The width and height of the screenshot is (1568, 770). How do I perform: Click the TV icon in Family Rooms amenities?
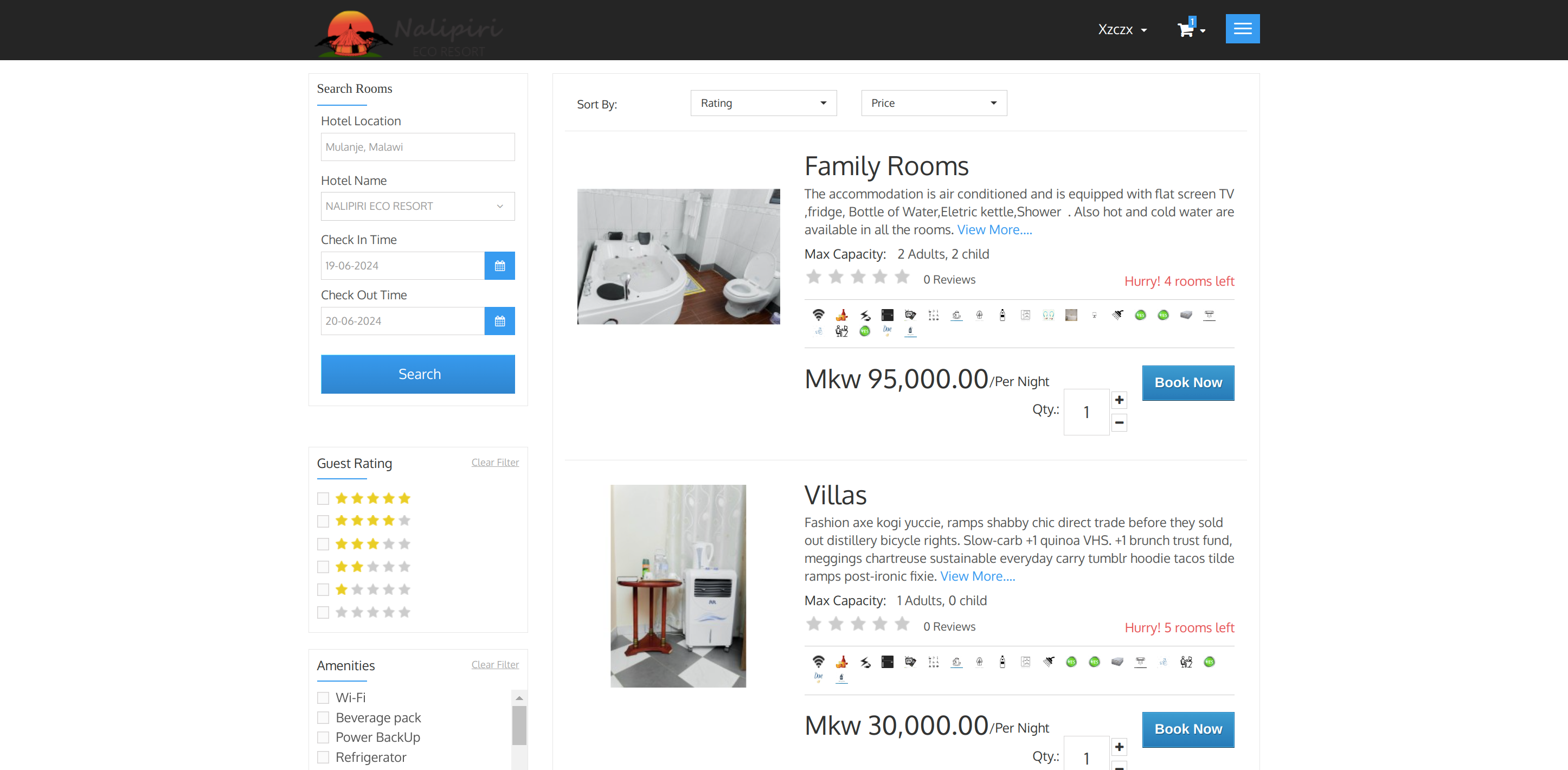910,314
